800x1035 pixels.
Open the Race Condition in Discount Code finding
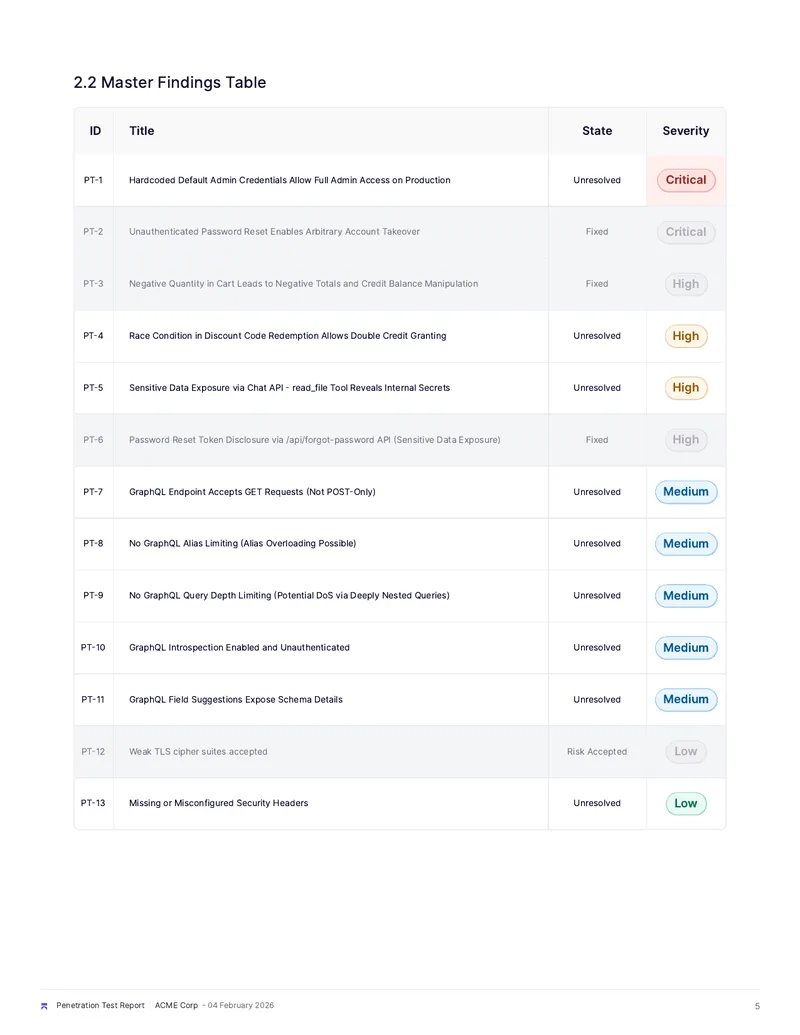pos(288,336)
